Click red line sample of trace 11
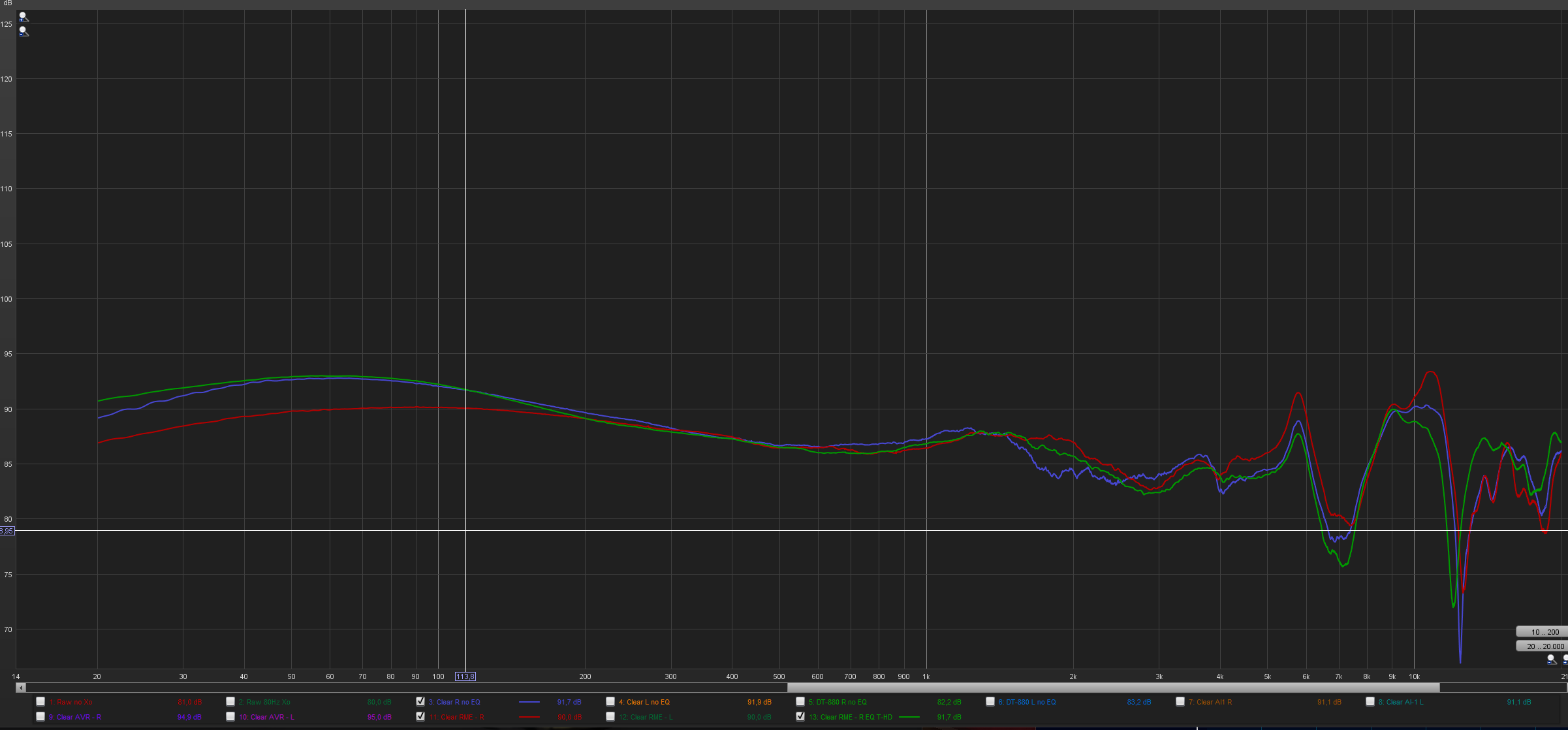 pyautogui.click(x=529, y=717)
